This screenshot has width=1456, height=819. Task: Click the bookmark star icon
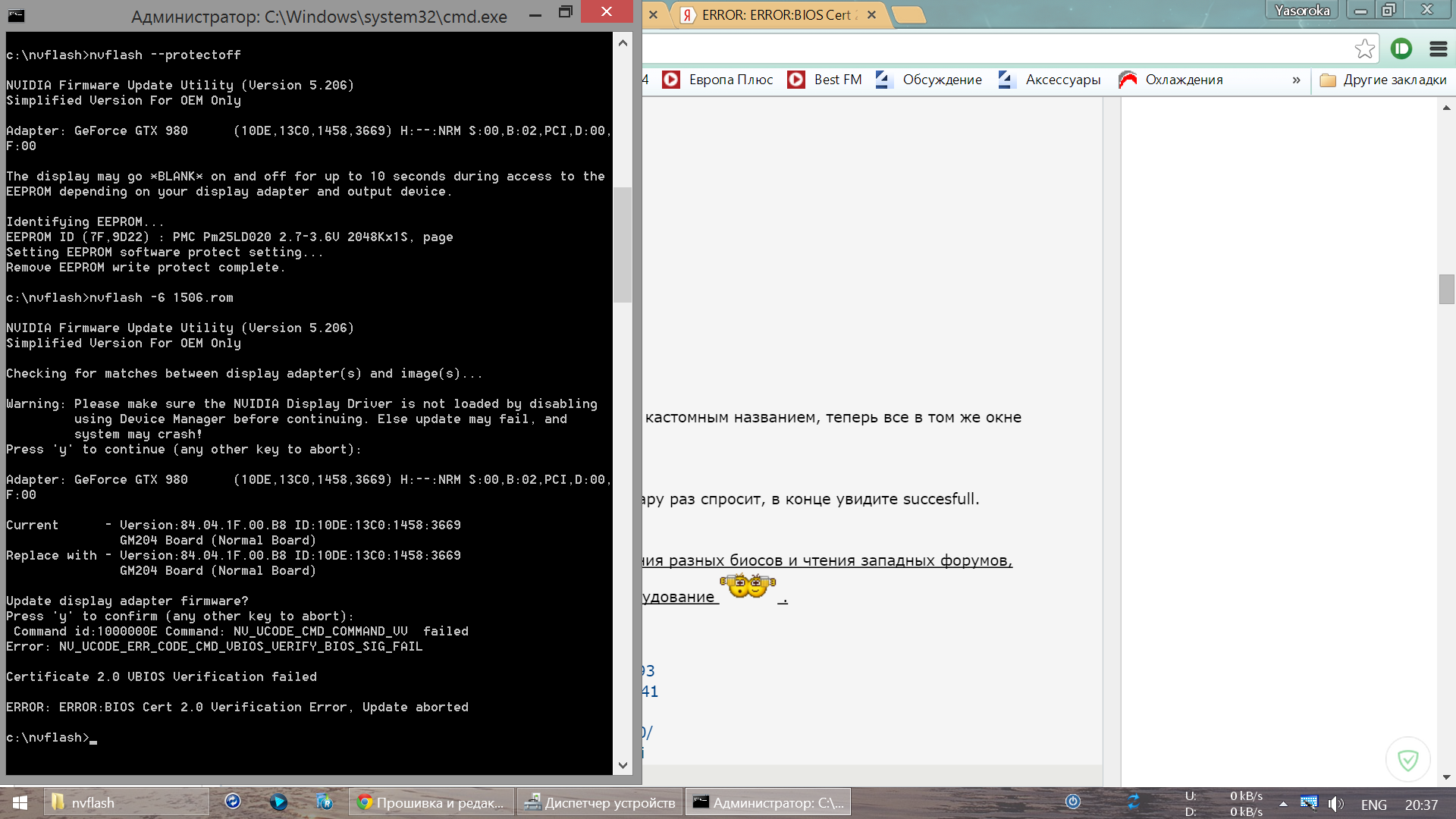(1364, 49)
